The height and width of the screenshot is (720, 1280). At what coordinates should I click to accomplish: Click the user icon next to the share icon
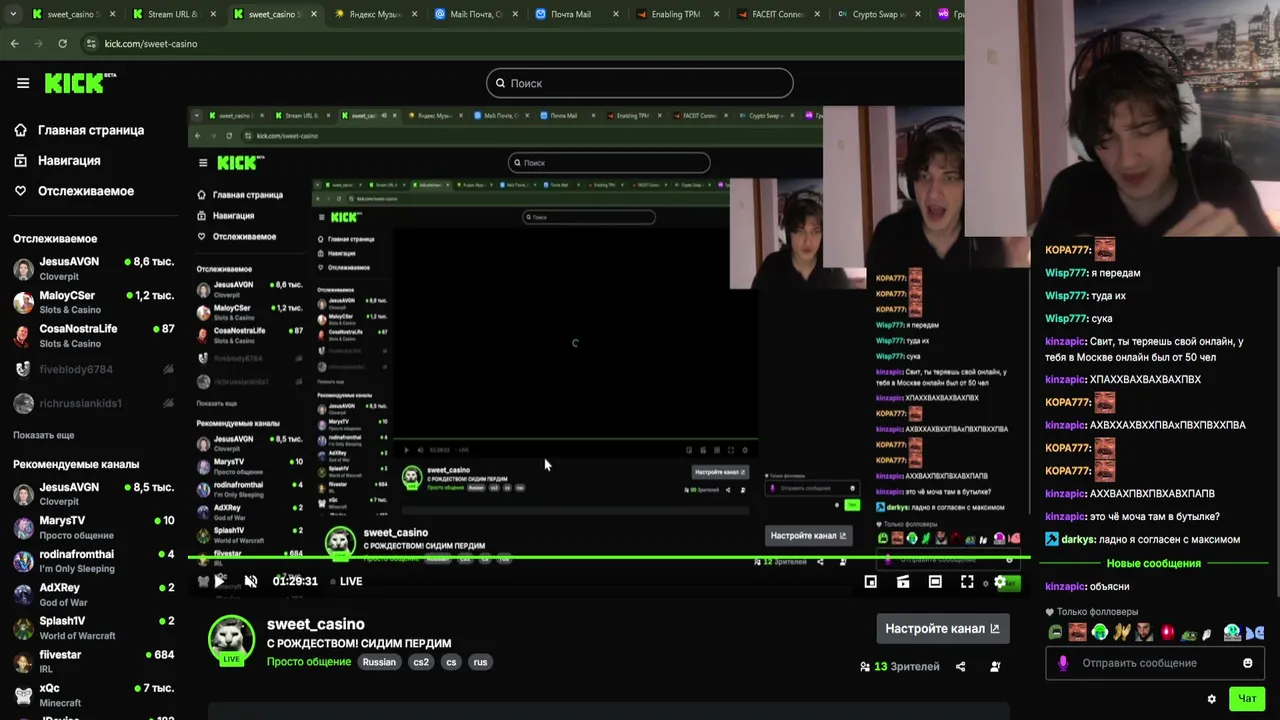[995, 667]
